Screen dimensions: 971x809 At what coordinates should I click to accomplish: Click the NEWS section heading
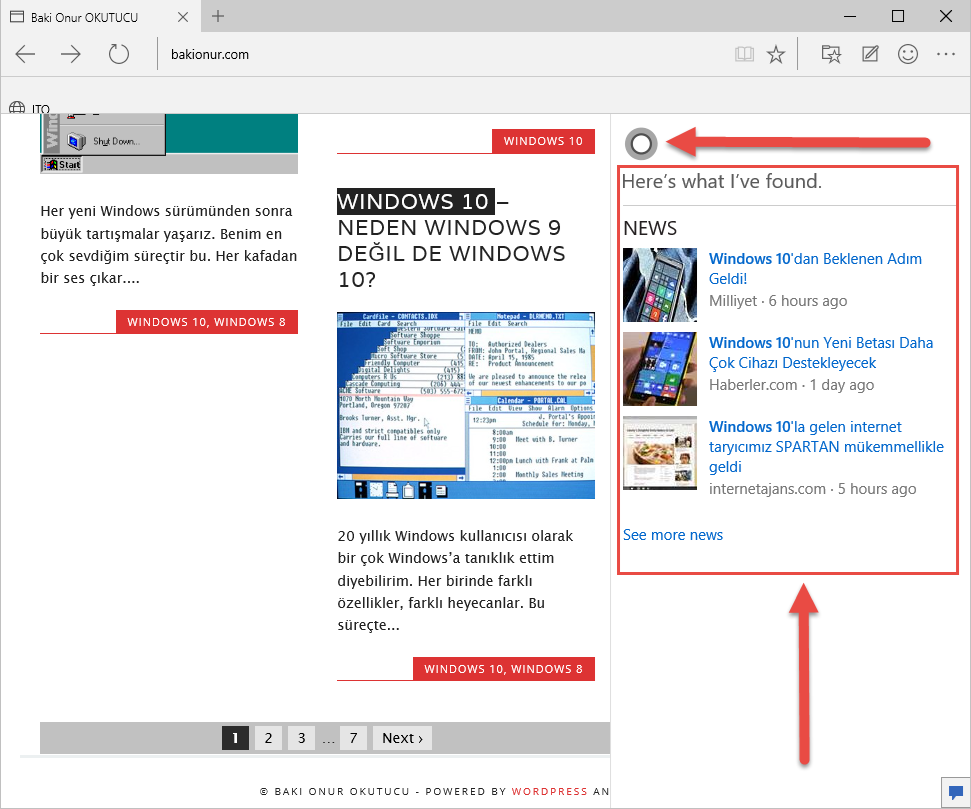tap(650, 229)
